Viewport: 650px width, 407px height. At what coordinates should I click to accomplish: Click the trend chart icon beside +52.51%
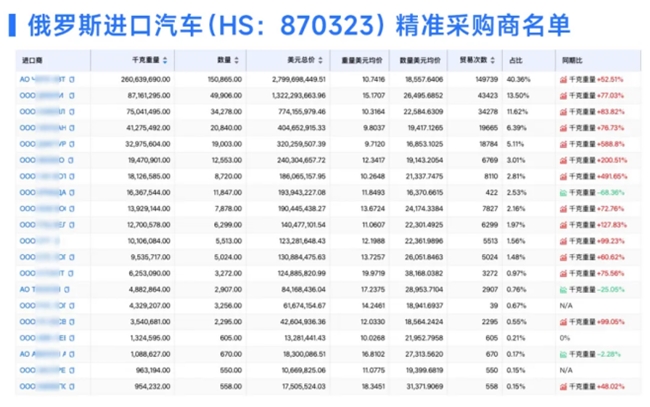coord(564,78)
